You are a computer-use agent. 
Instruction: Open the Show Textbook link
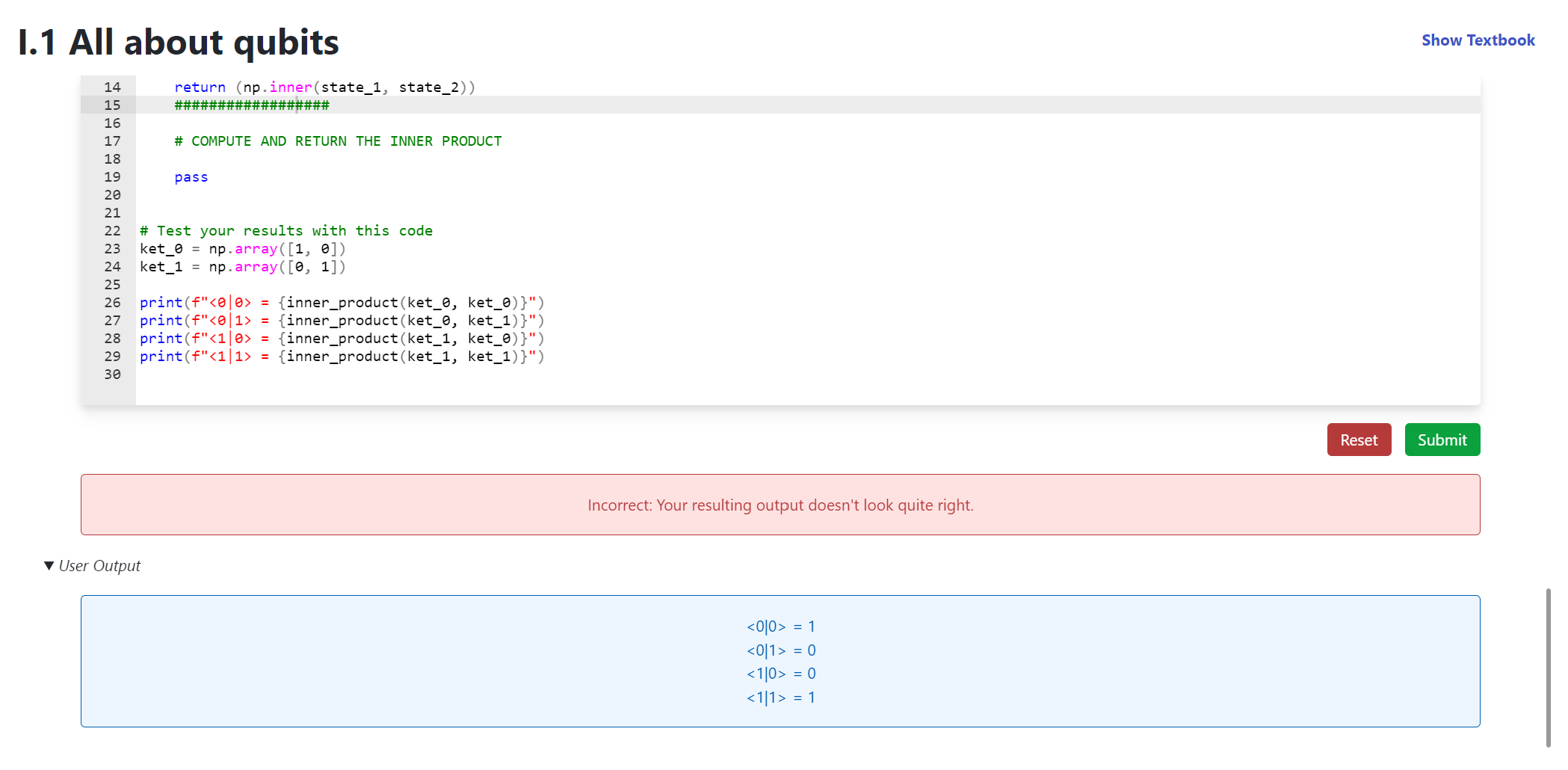(1478, 40)
